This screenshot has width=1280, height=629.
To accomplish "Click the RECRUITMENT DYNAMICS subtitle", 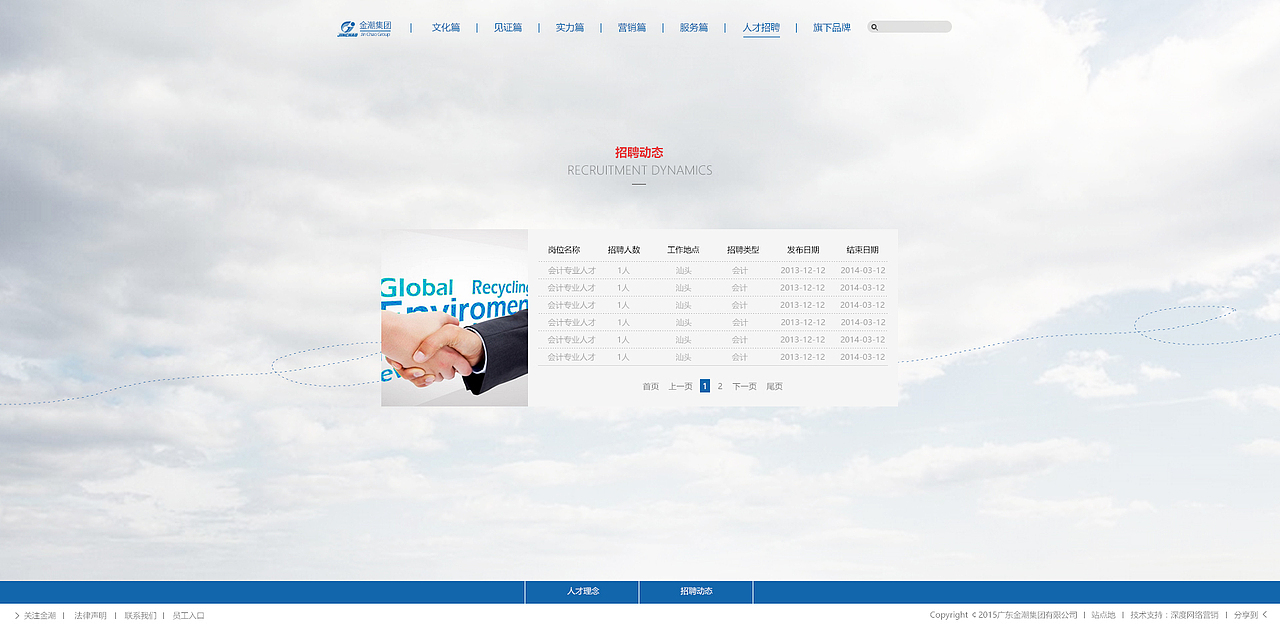I will pyautogui.click(x=640, y=170).
